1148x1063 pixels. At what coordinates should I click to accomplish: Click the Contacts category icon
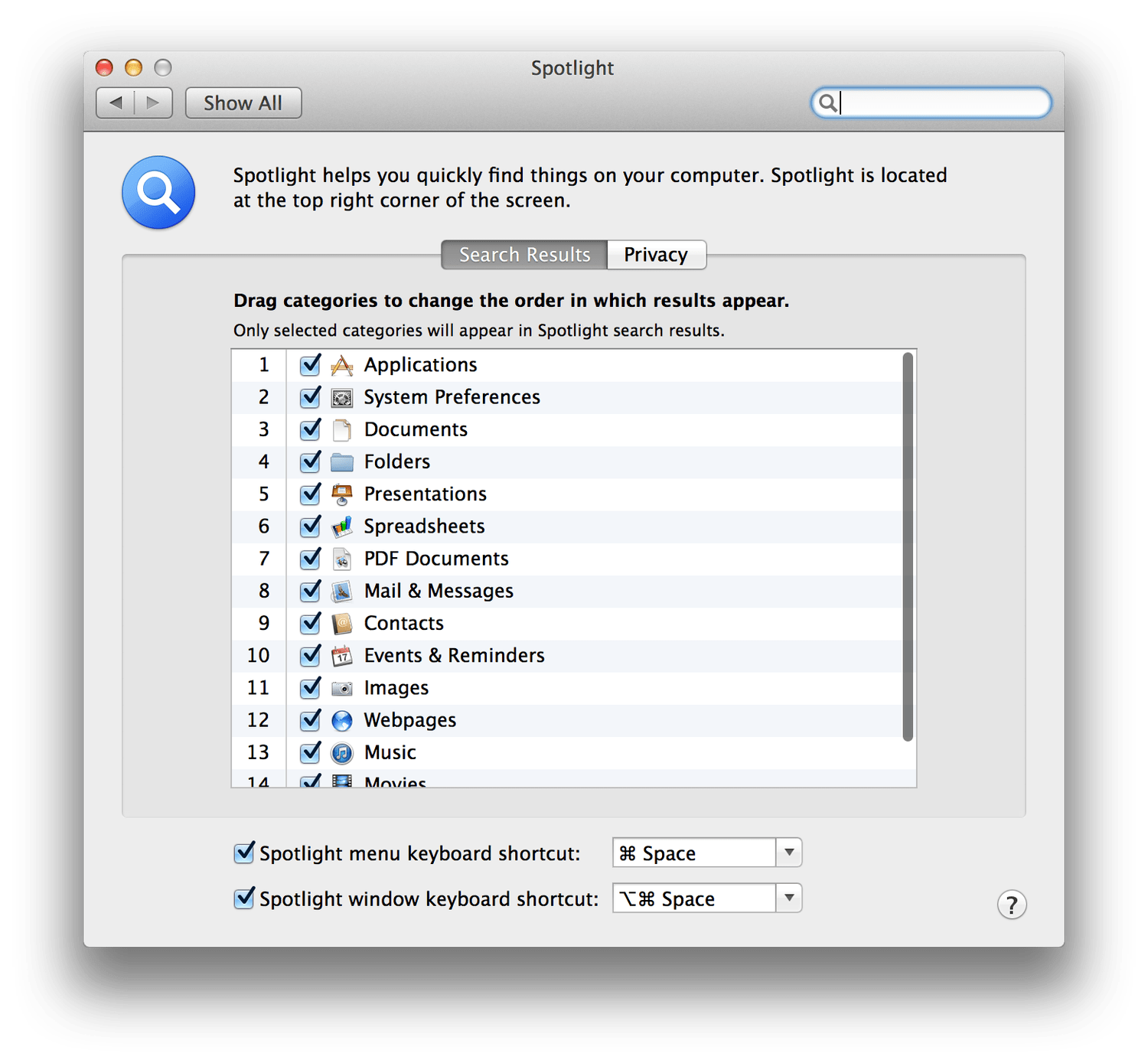point(342,624)
